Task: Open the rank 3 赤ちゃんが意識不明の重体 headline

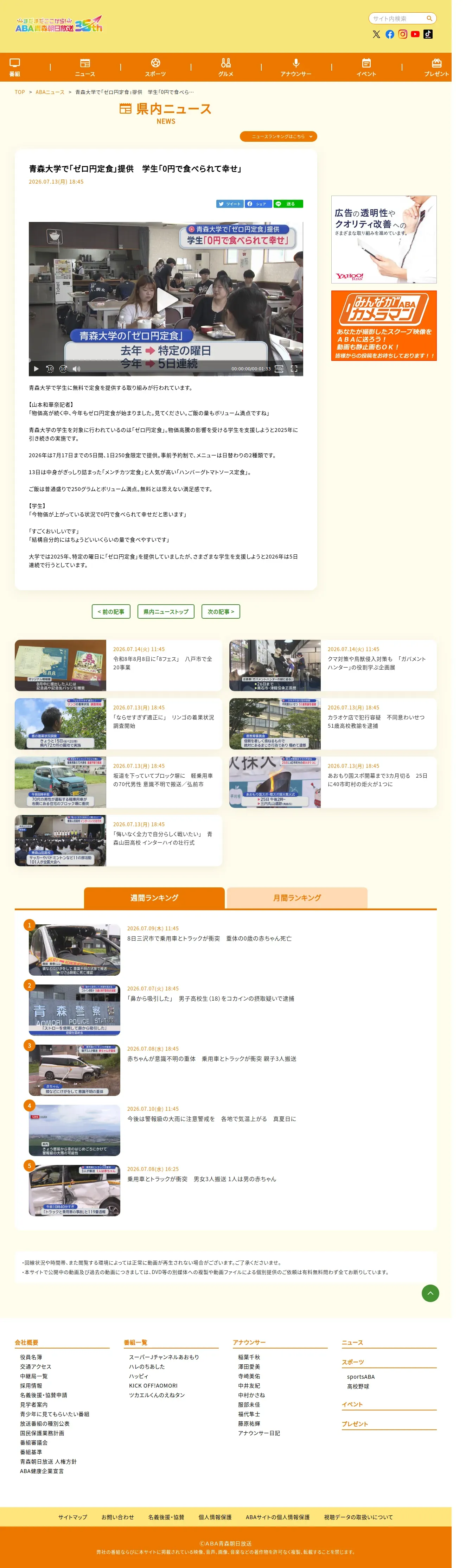Action: pos(212,1059)
